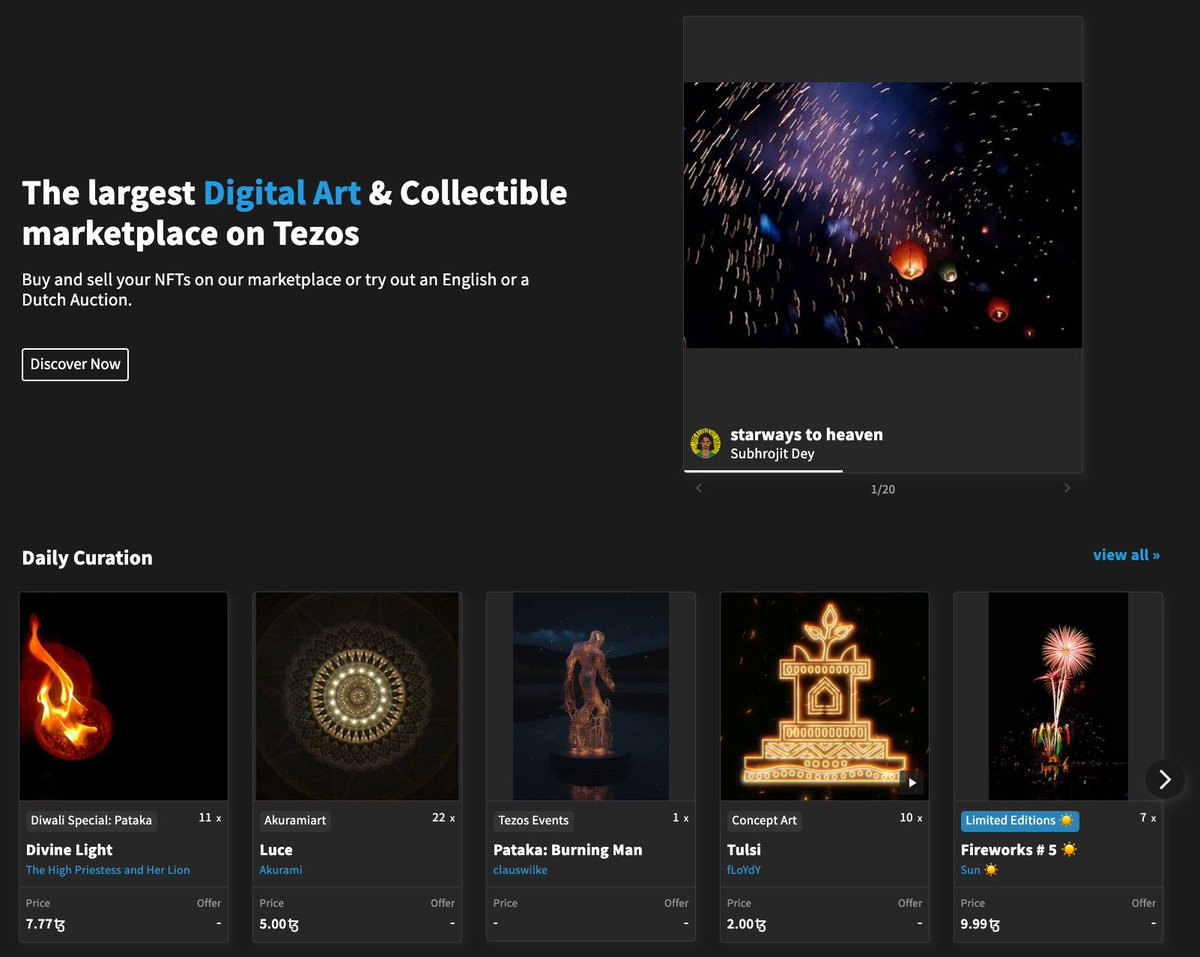Select the Concept Art collection tag
Viewport: 1200px width, 957px height.
tap(764, 820)
